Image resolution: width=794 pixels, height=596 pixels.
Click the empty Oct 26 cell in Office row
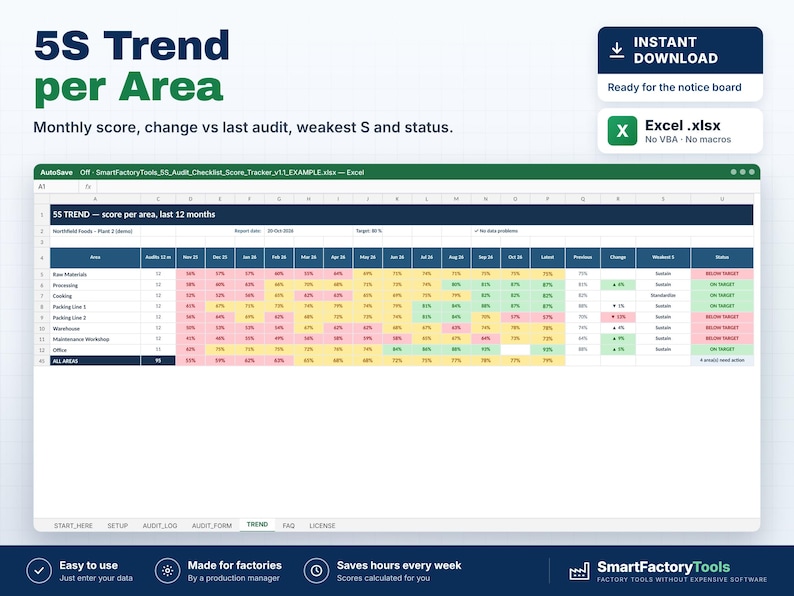tap(515, 350)
